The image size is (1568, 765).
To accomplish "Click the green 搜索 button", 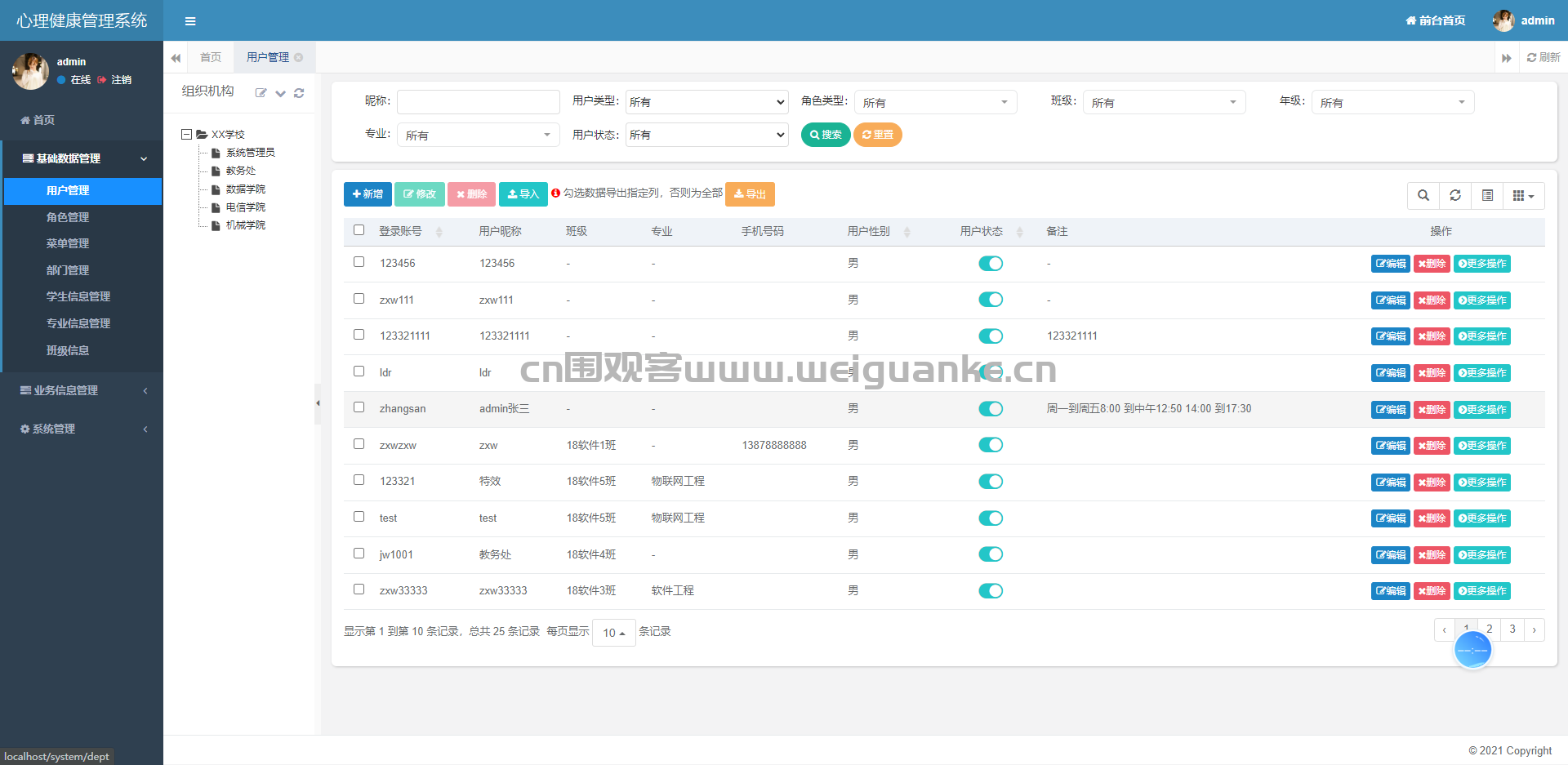I will 826,135.
